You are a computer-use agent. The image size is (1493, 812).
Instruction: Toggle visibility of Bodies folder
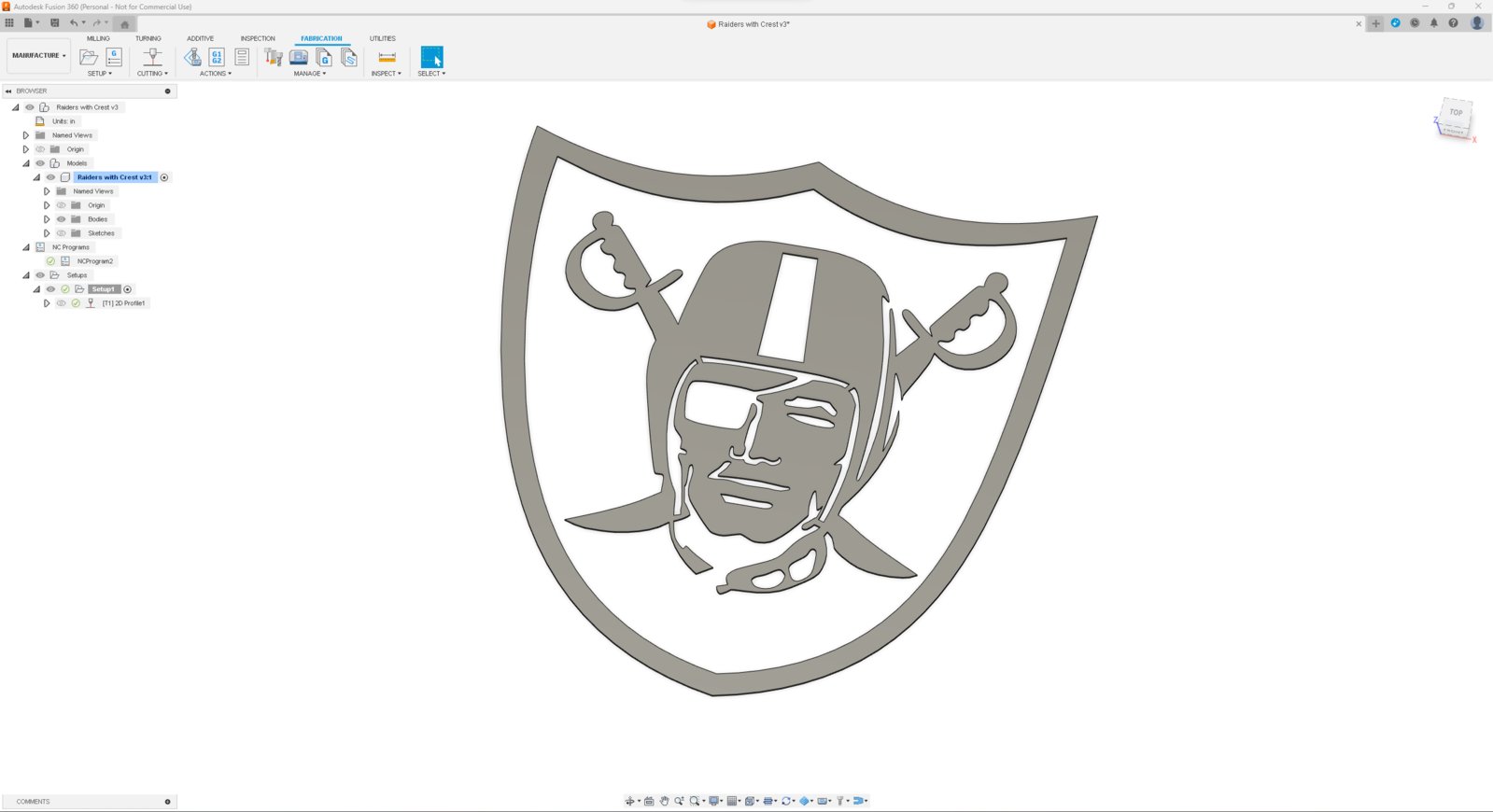click(61, 219)
